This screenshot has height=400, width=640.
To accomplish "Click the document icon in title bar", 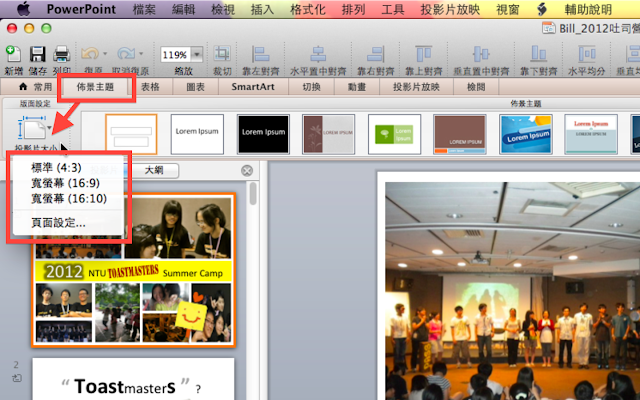I will tap(548, 28).
